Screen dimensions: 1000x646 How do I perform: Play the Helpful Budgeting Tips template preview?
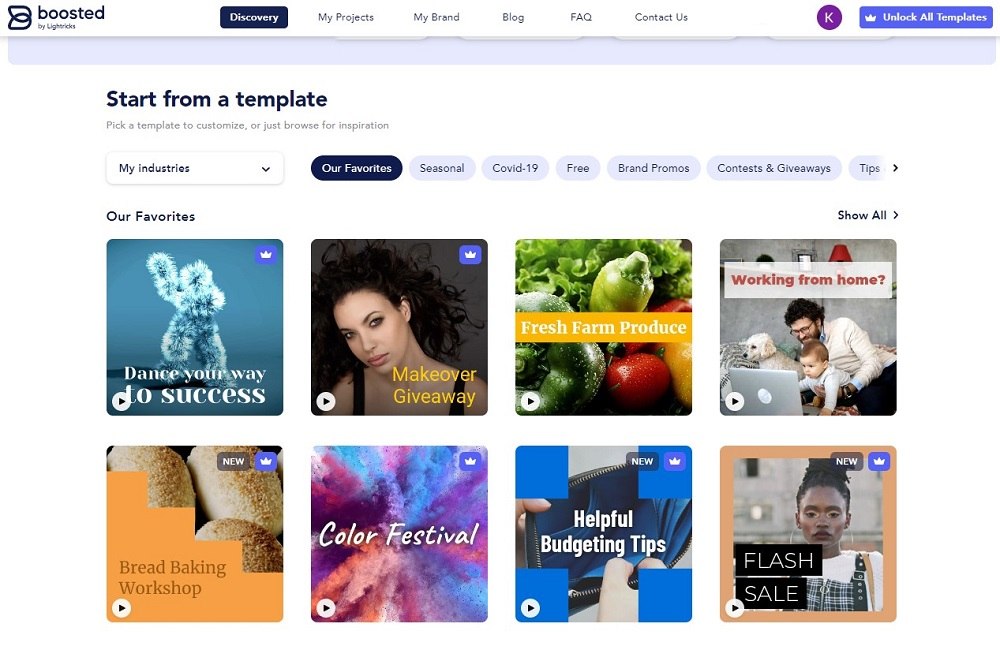click(x=530, y=608)
